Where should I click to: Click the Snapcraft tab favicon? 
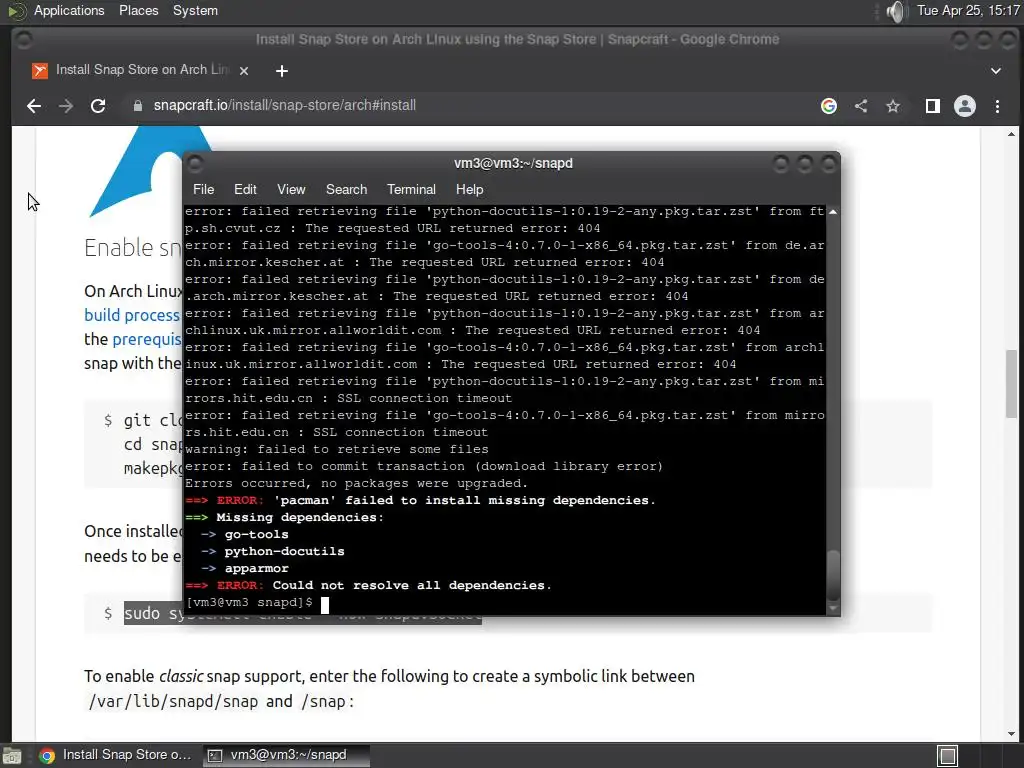(x=40, y=71)
